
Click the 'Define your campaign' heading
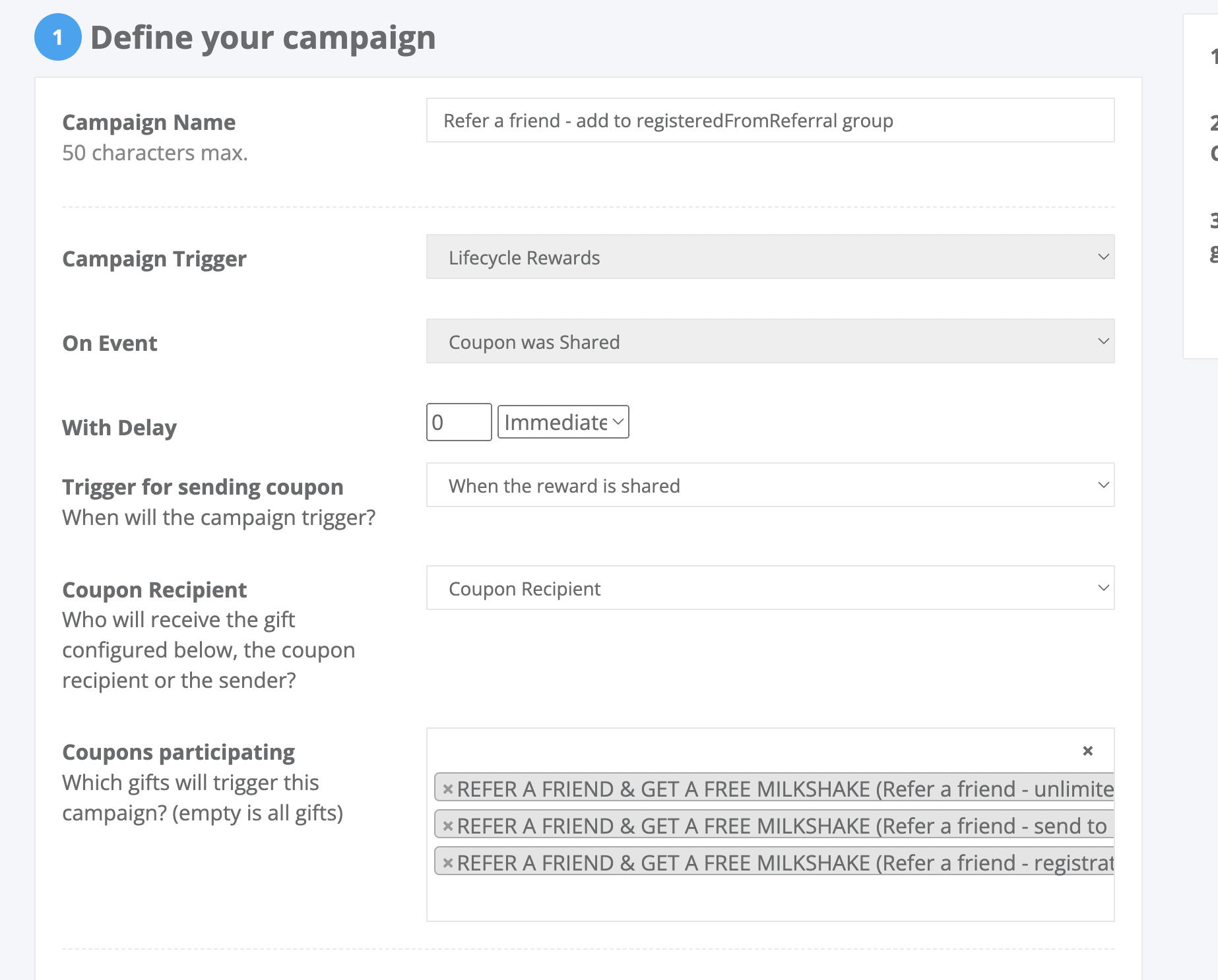click(263, 37)
